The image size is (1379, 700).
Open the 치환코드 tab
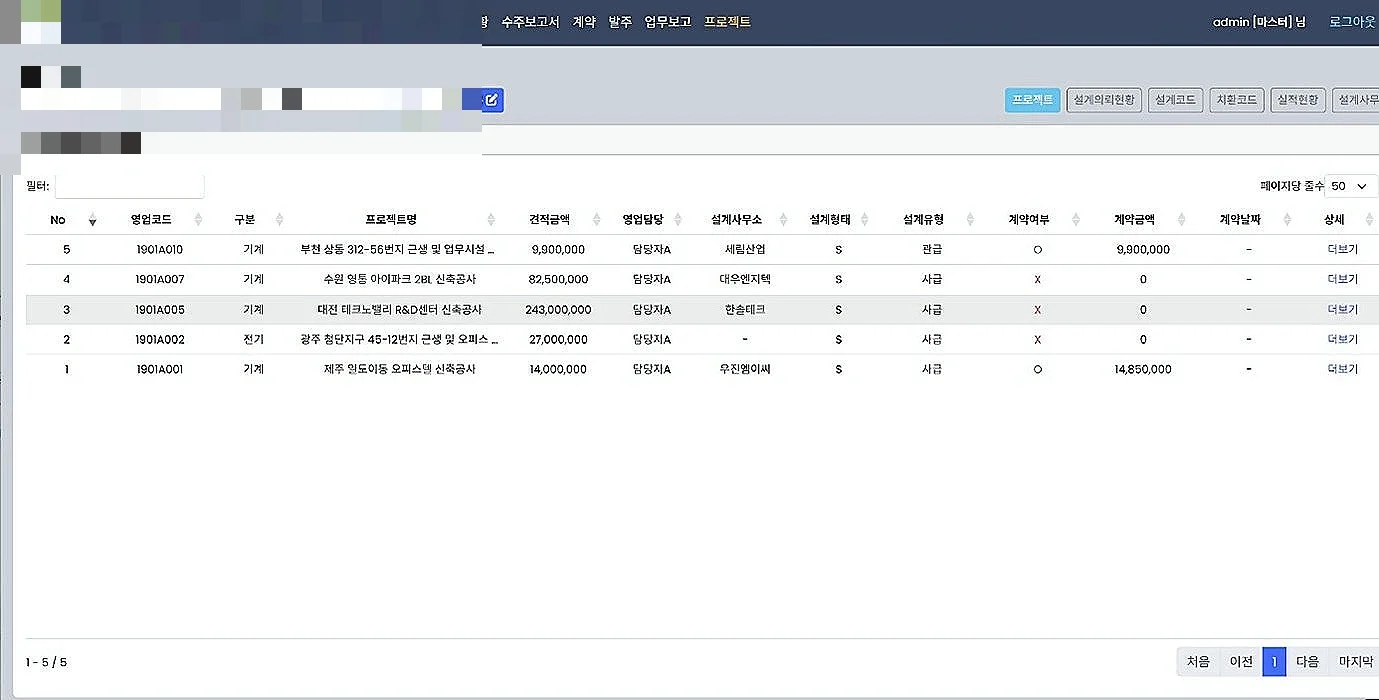tap(1236, 99)
